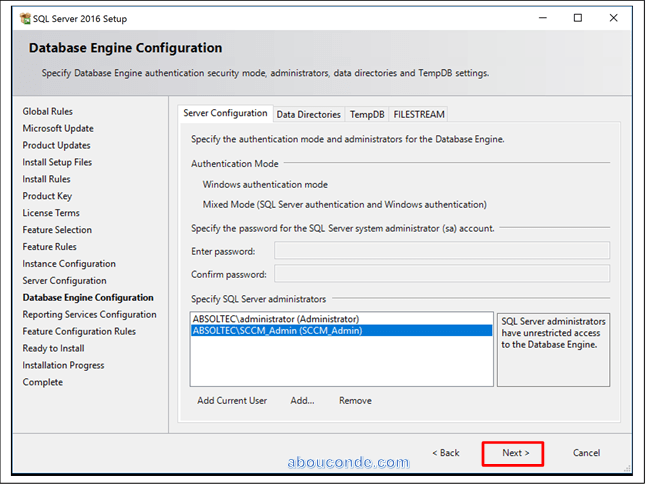
Task: Click the Add Current User button
Action: (232, 401)
